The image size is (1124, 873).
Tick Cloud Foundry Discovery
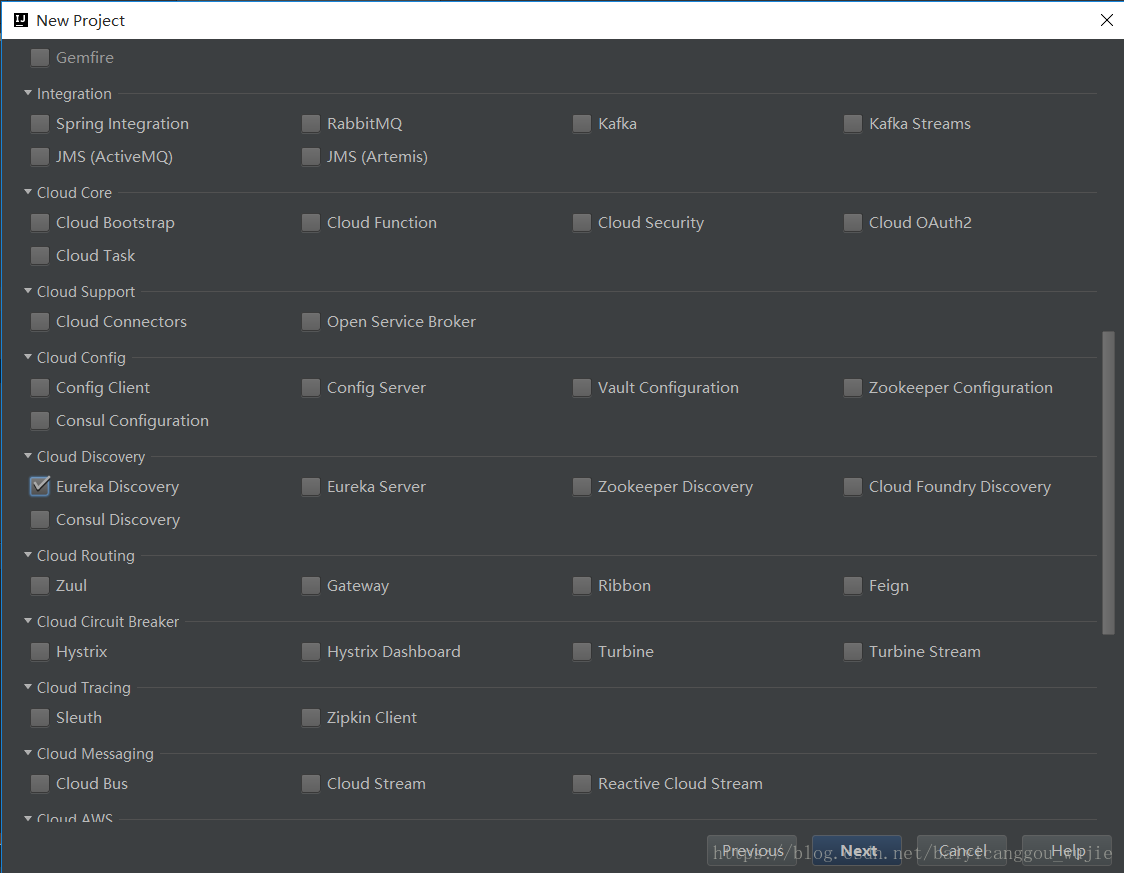click(853, 486)
